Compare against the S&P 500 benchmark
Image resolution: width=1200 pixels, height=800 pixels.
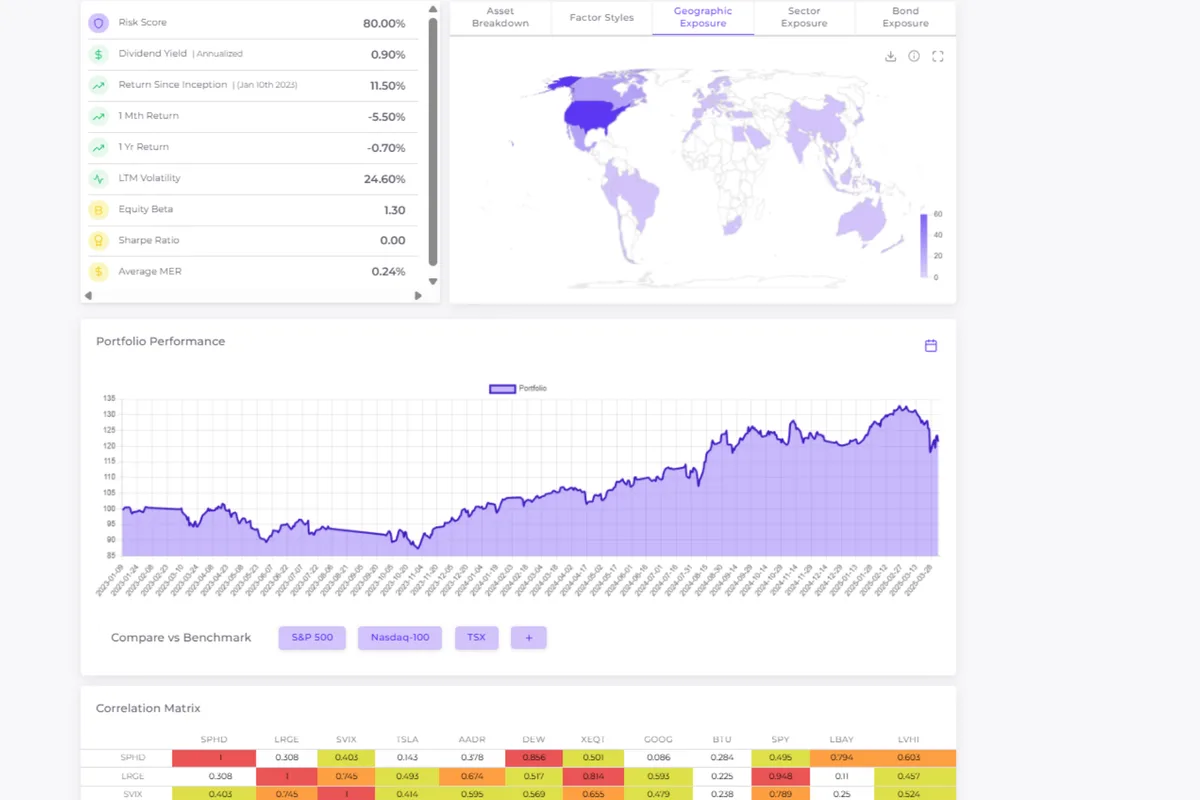[x=312, y=638]
